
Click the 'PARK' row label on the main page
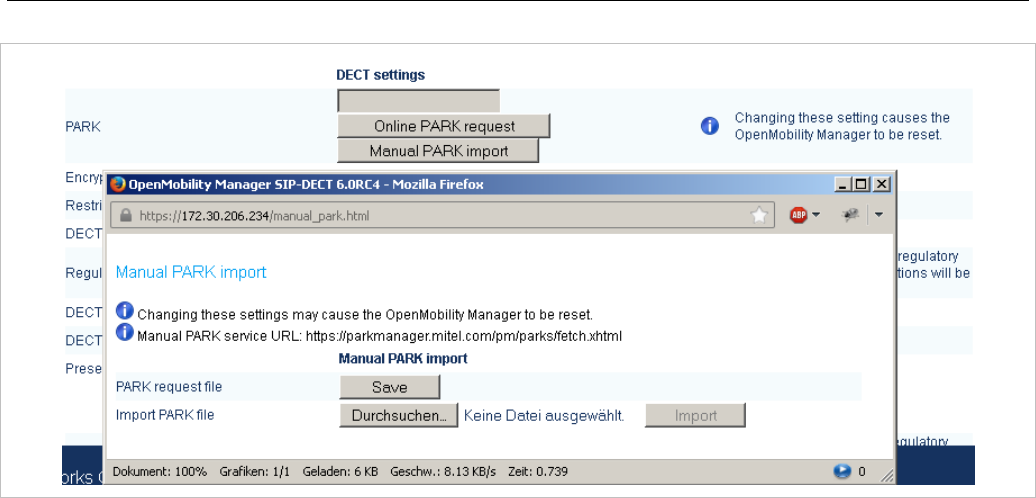83,126
